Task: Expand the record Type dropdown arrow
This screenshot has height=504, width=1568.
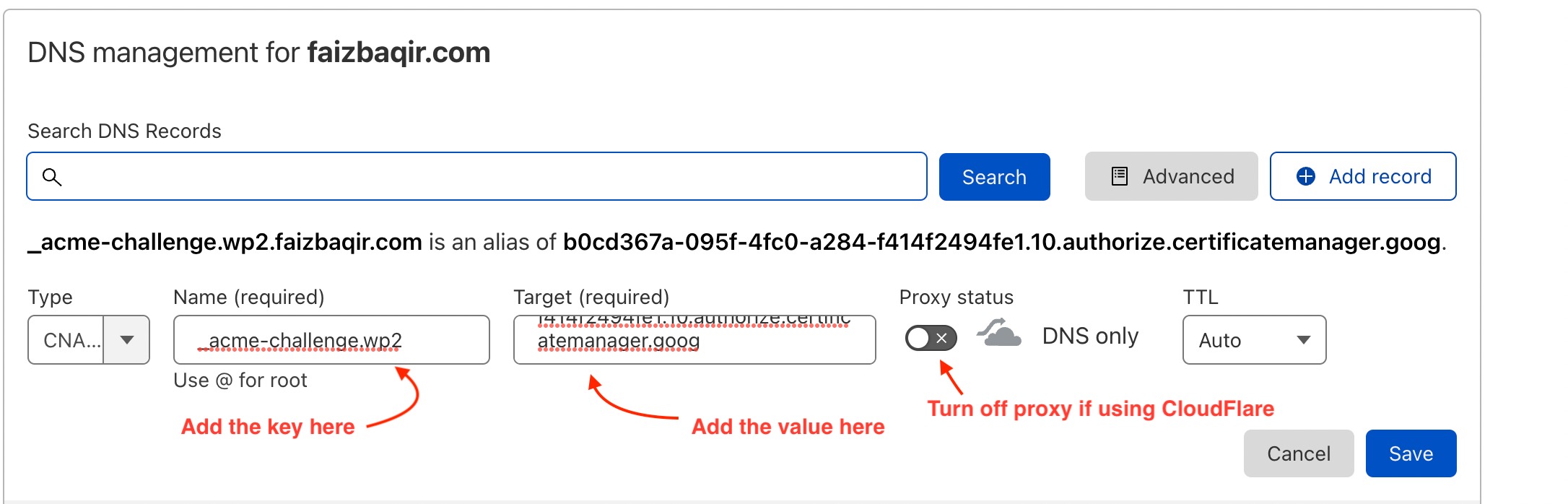Action: (127, 340)
